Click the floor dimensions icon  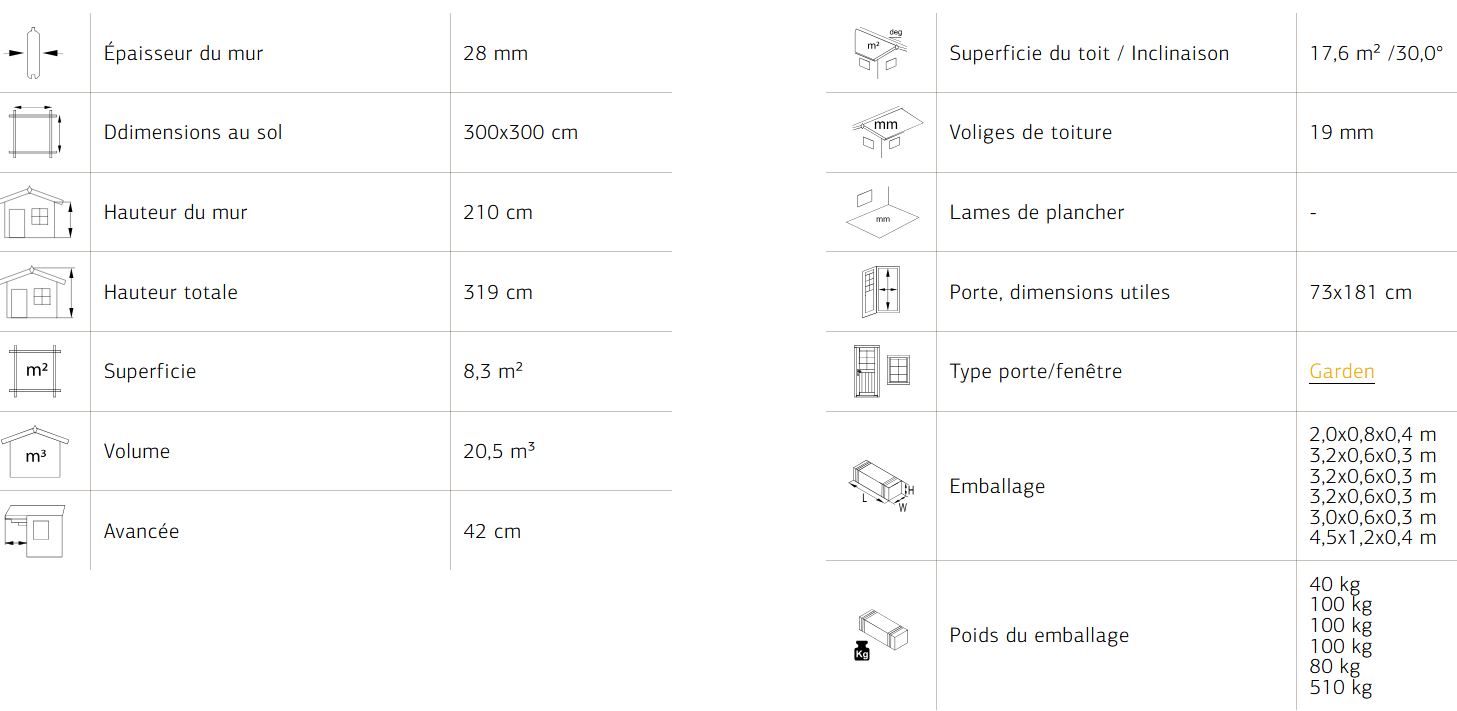[35, 132]
